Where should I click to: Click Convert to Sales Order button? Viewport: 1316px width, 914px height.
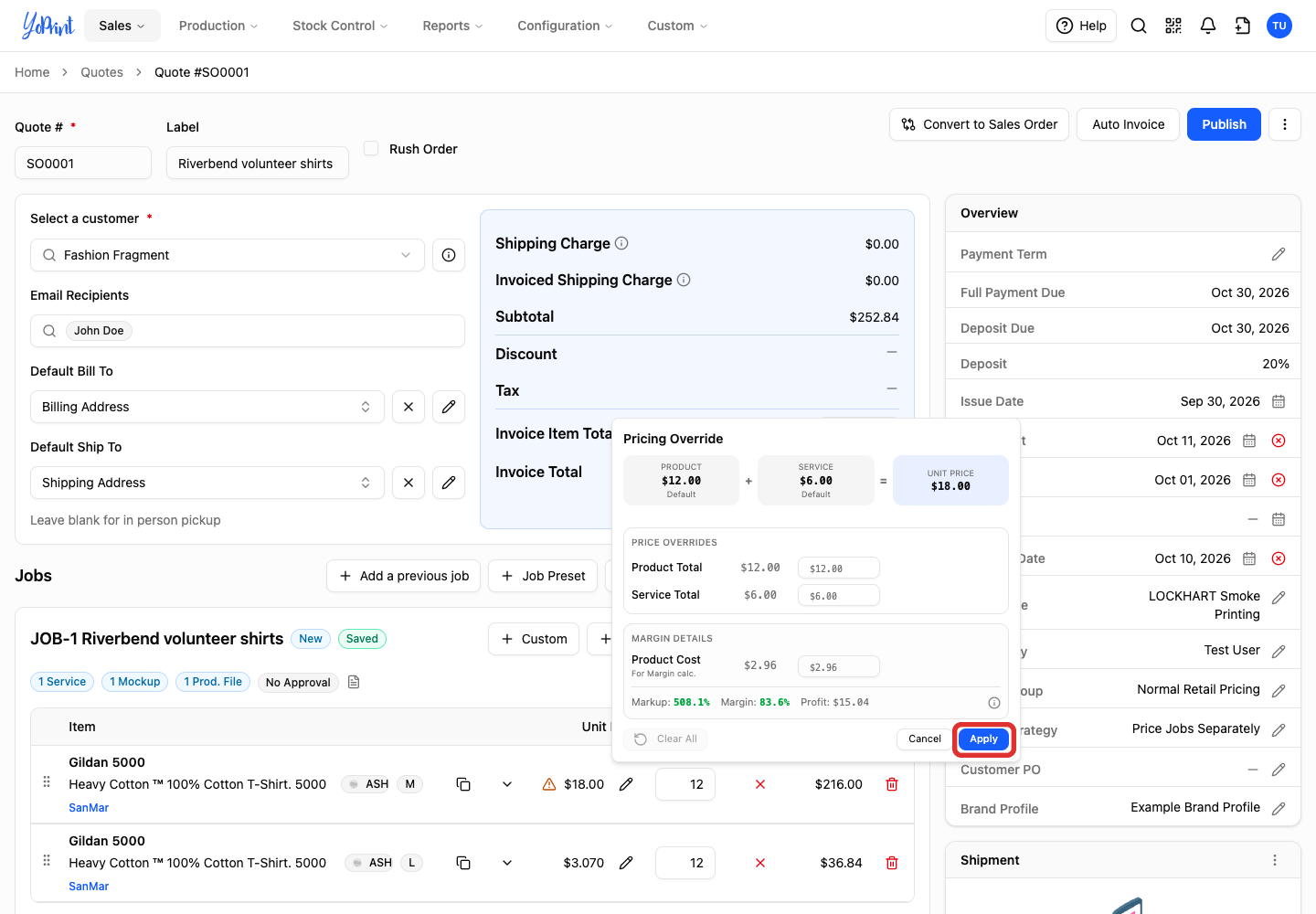coord(979,124)
